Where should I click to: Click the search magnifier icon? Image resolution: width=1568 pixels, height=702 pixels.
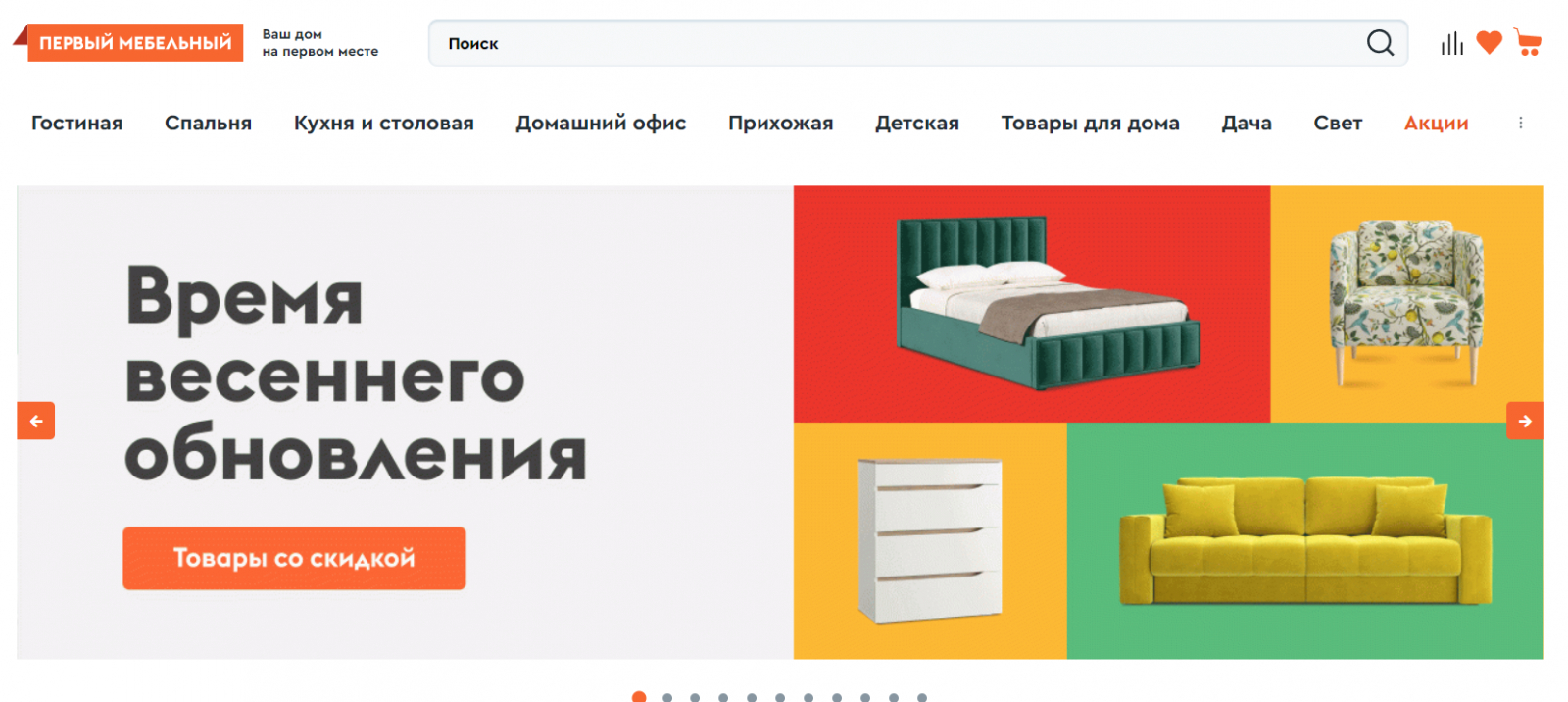tap(1380, 43)
